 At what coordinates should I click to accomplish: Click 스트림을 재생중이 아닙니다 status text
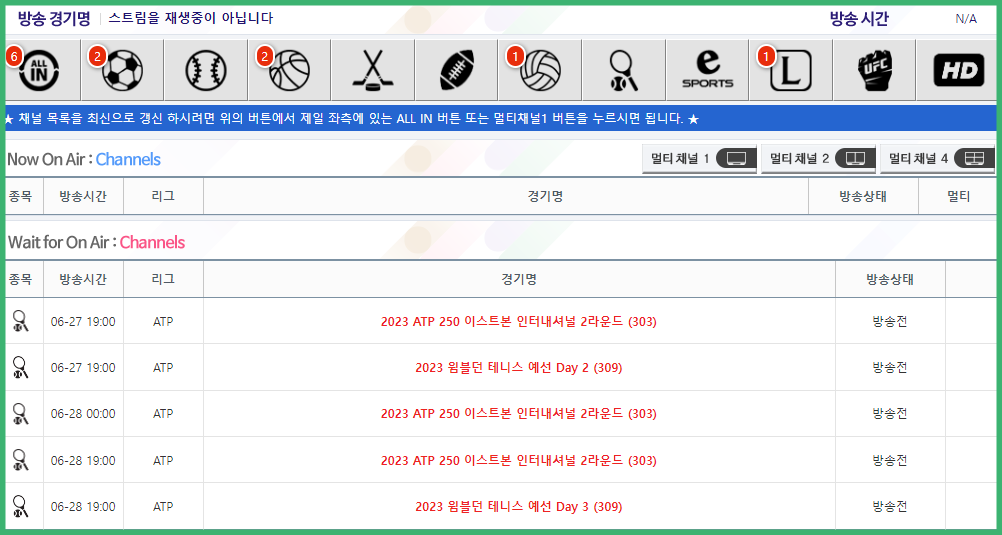point(190,18)
